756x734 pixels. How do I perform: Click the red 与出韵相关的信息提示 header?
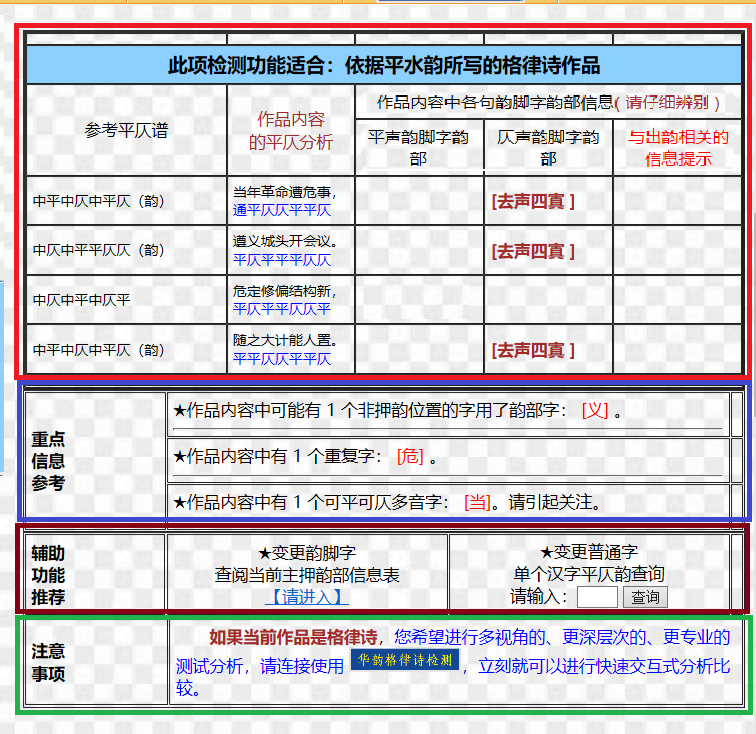pos(678,148)
